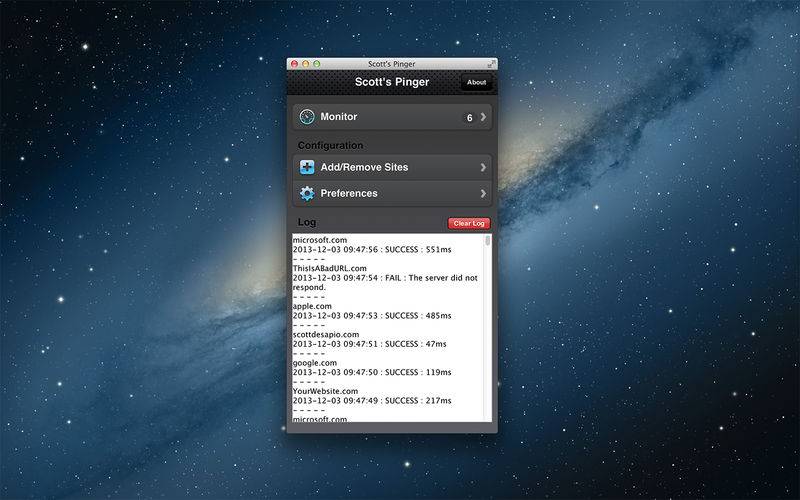Click the fullscreen arrows icon in title bar
The height and width of the screenshot is (500, 800).
491,64
